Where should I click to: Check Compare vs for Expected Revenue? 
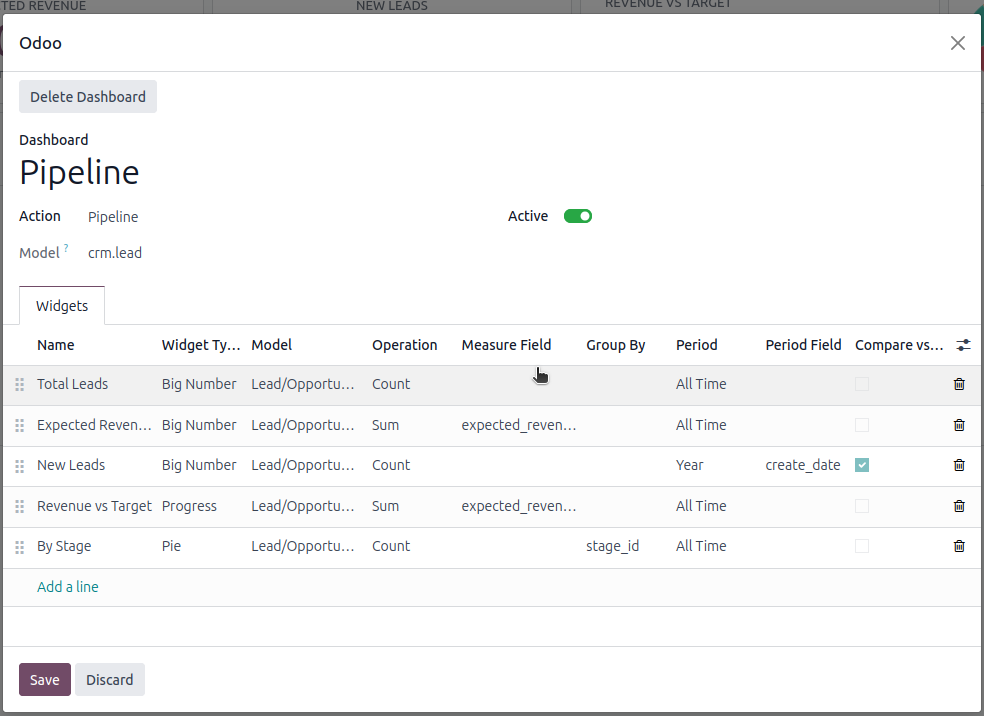pos(862,425)
